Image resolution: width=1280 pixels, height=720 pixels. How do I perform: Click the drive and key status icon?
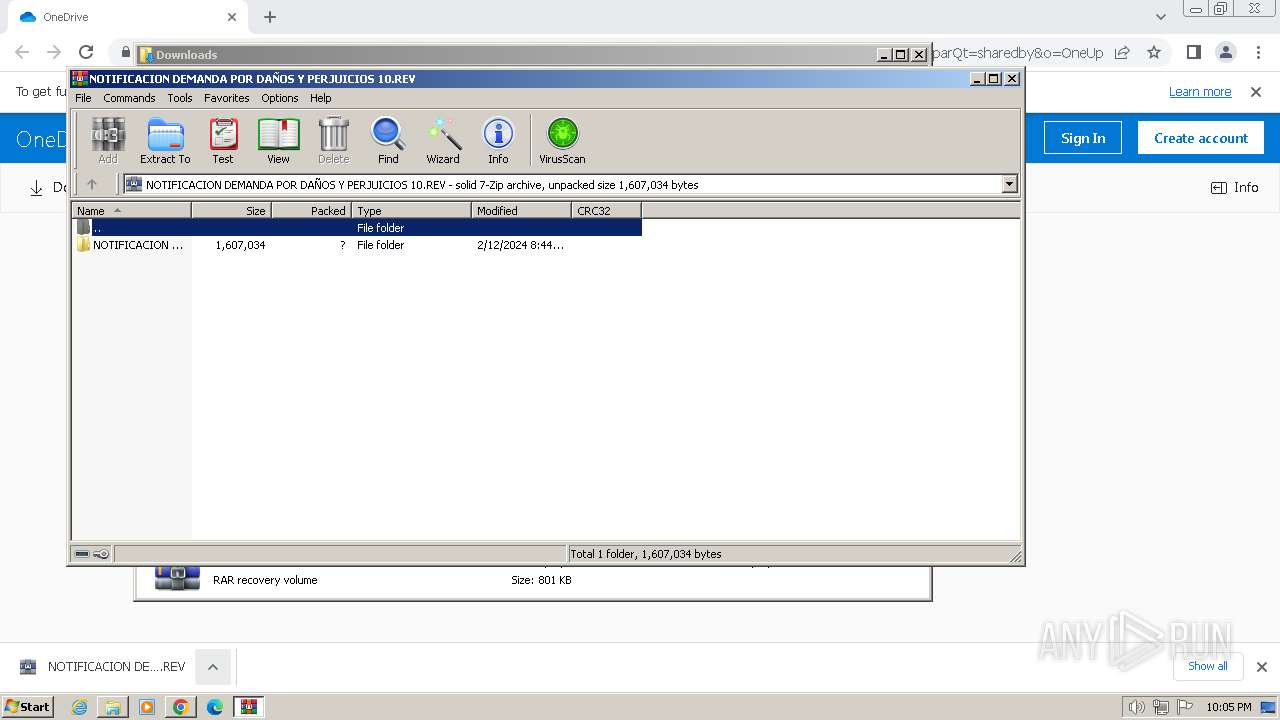[92, 554]
